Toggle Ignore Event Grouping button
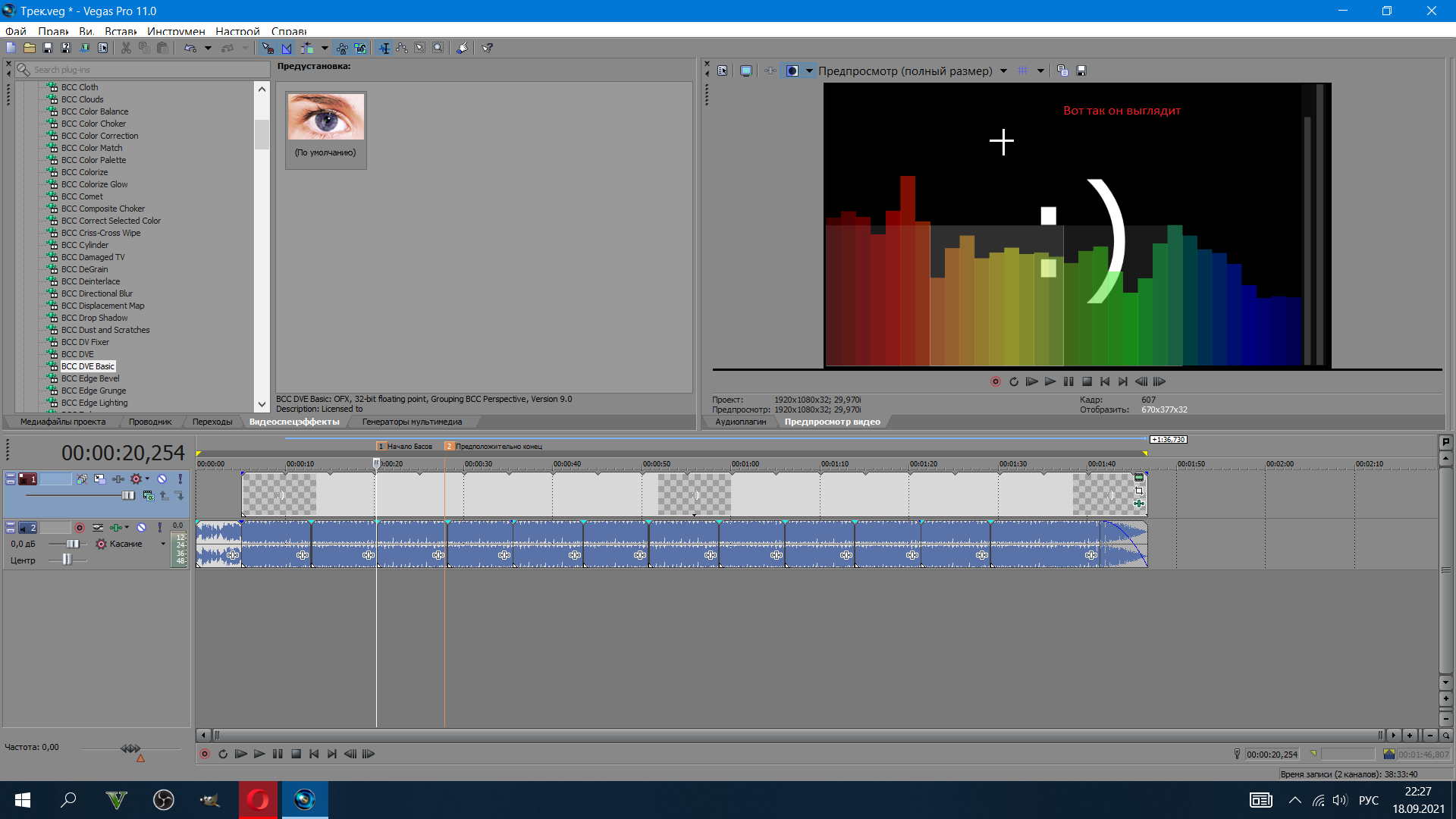1456x819 pixels. [x=360, y=48]
